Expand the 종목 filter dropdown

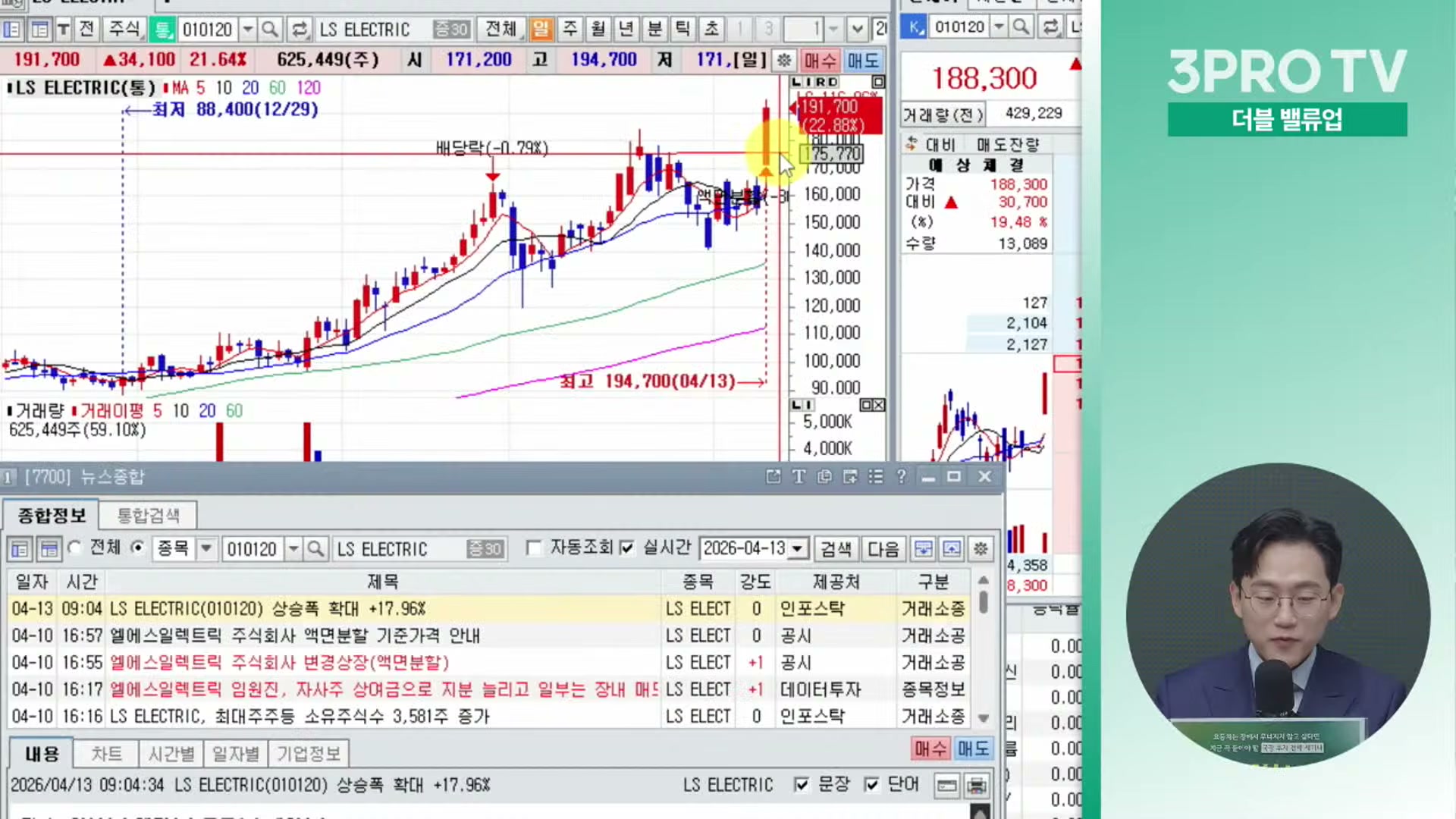click(x=206, y=548)
